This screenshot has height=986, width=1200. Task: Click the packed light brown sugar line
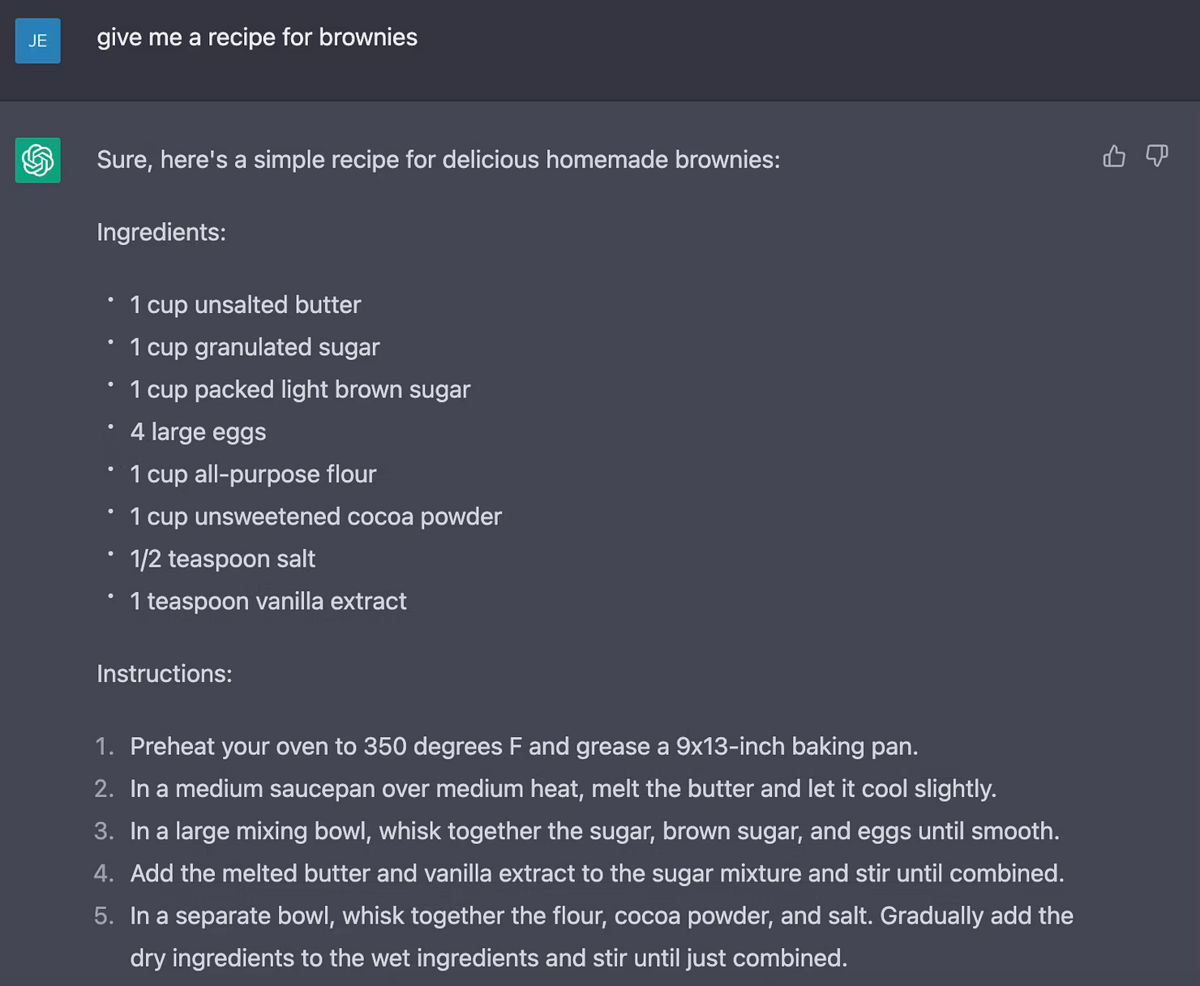pyautogui.click(x=299, y=389)
